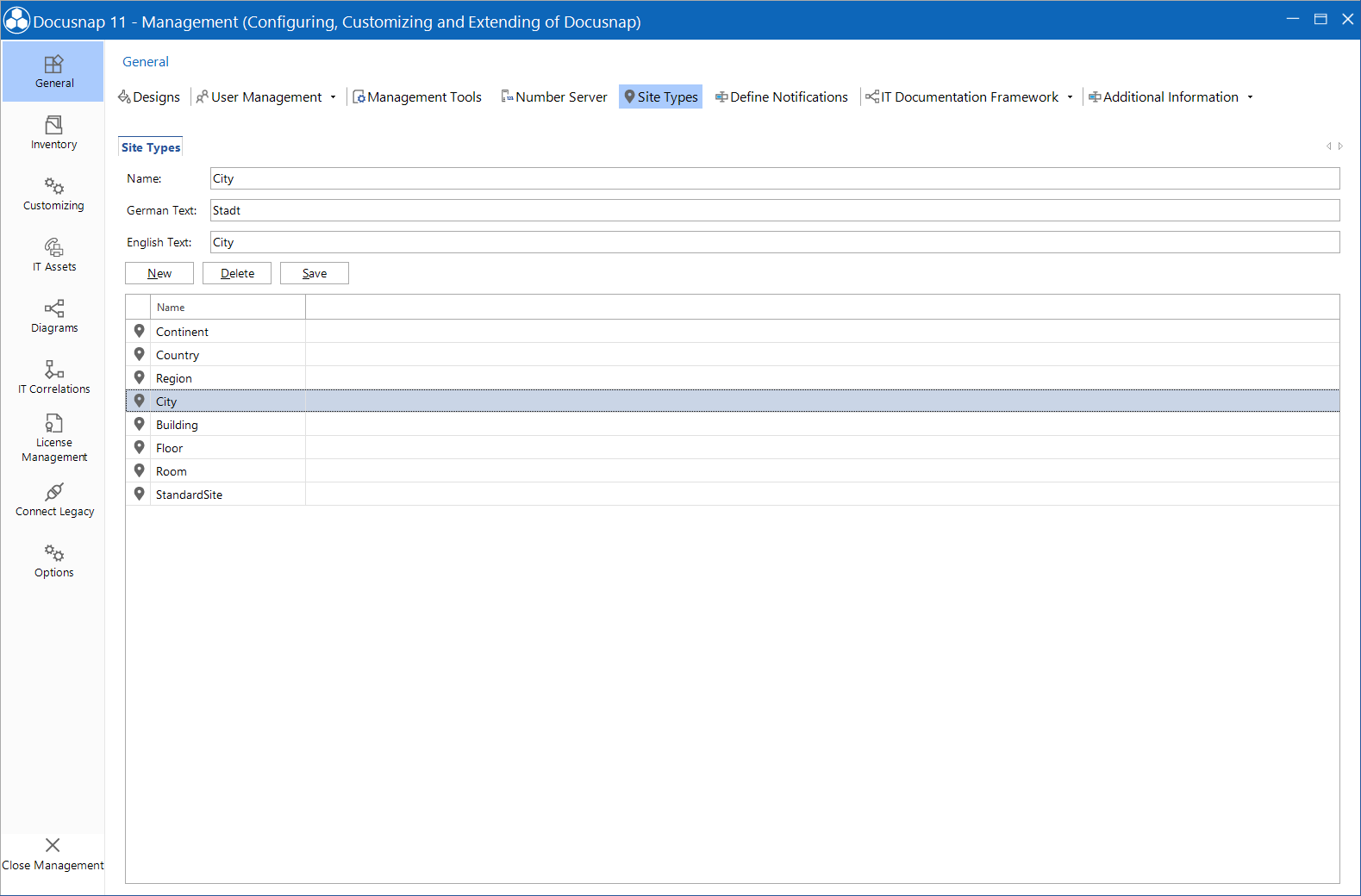Select the City row in list

pyautogui.click(x=733, y=401)
